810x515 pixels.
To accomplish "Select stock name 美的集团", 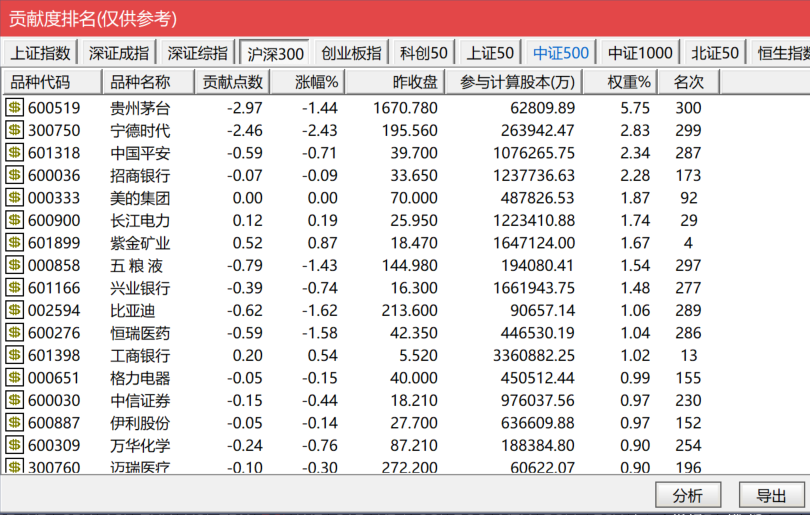I will point(140,198).
